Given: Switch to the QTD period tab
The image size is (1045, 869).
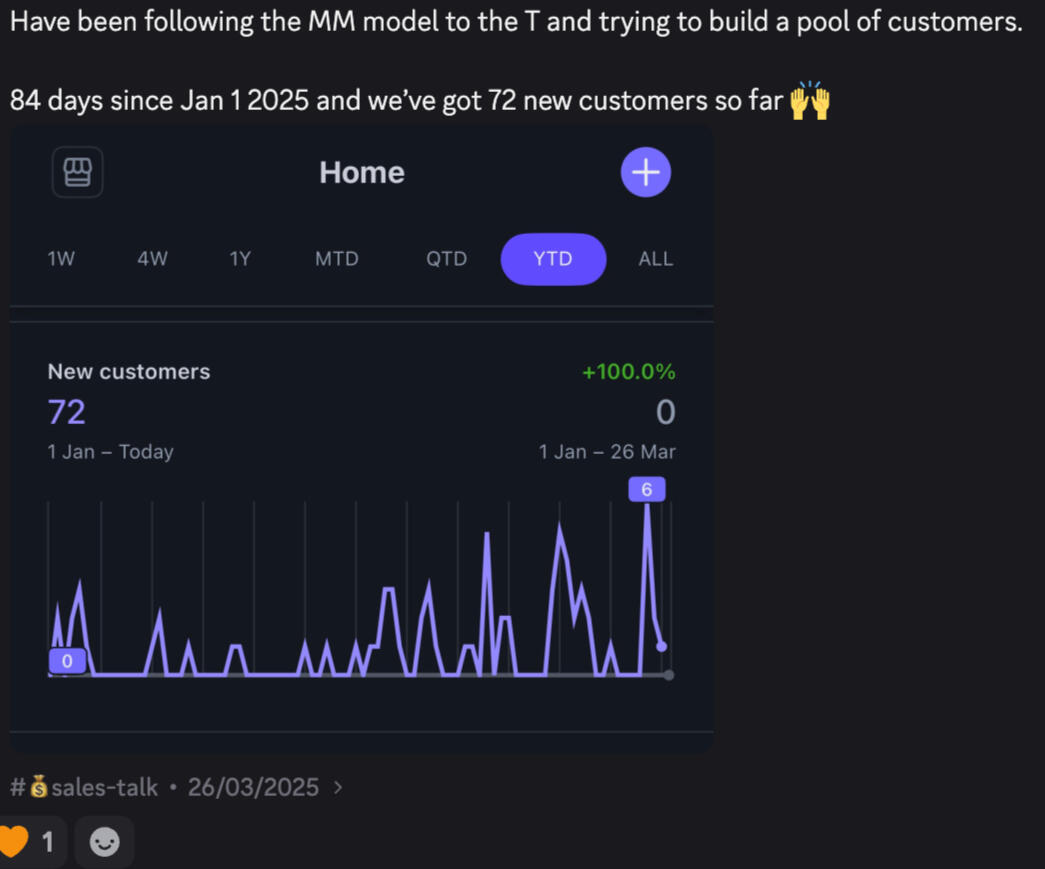Looking at the screenshot, I should pyautogui.click(x=446, y=259).
